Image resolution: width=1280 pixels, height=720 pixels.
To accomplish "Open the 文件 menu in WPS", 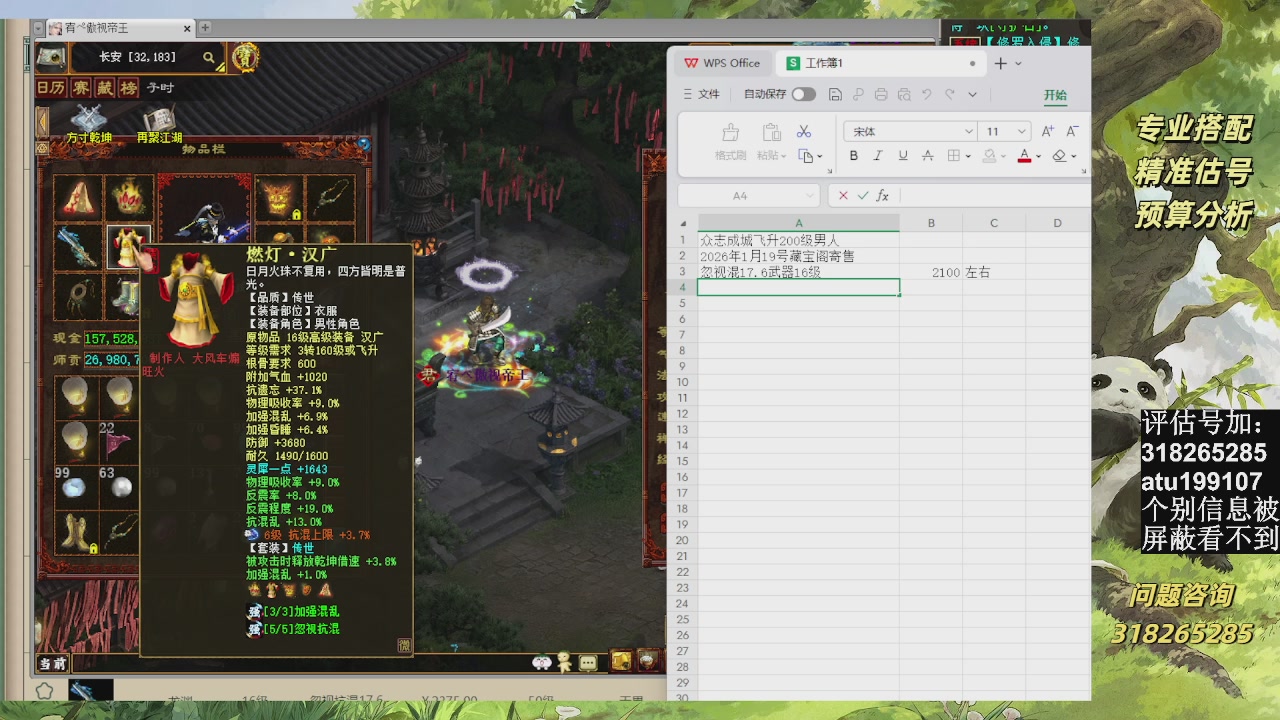I will tap(701, 94).
